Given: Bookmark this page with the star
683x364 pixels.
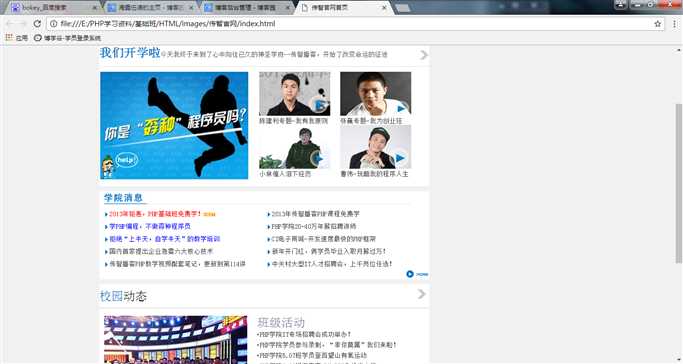Looking at the screenshot, I should tap(657, 24).
